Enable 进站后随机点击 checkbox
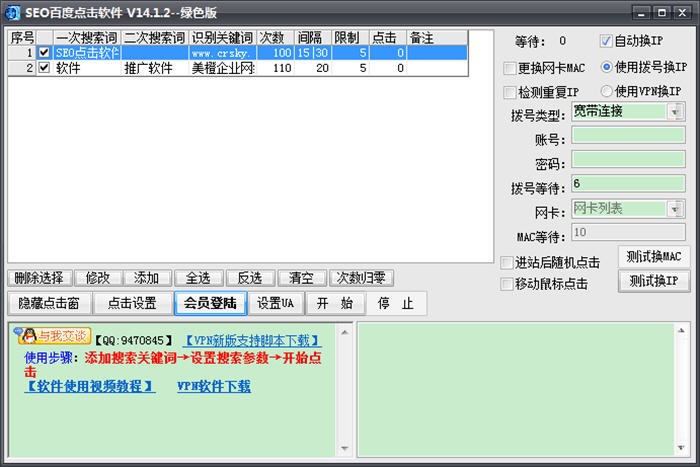Viewport: 700px width, 467px height. 507,263
